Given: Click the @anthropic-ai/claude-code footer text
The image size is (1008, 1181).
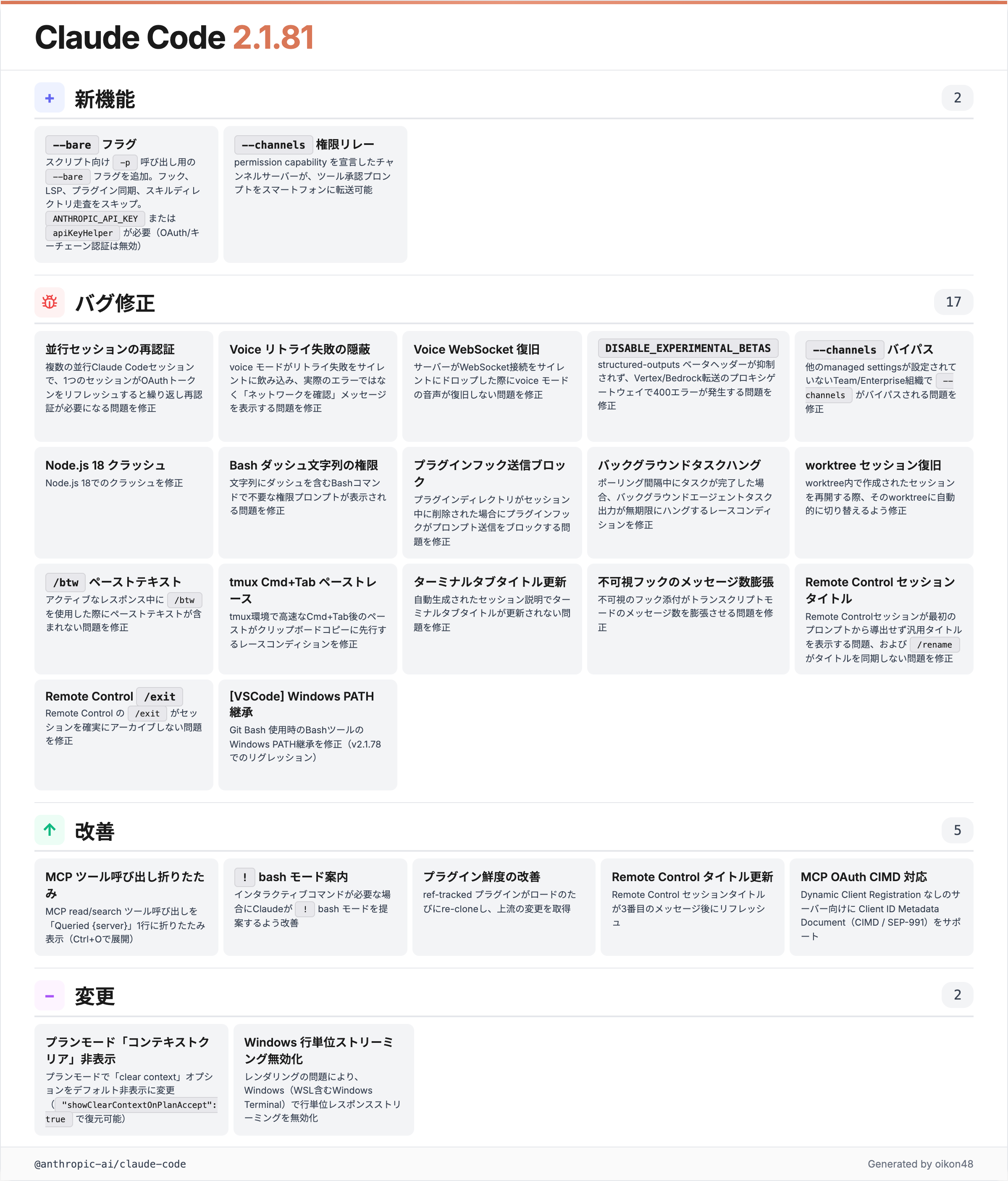Looking at the screenshot, I should point(110,1164).
